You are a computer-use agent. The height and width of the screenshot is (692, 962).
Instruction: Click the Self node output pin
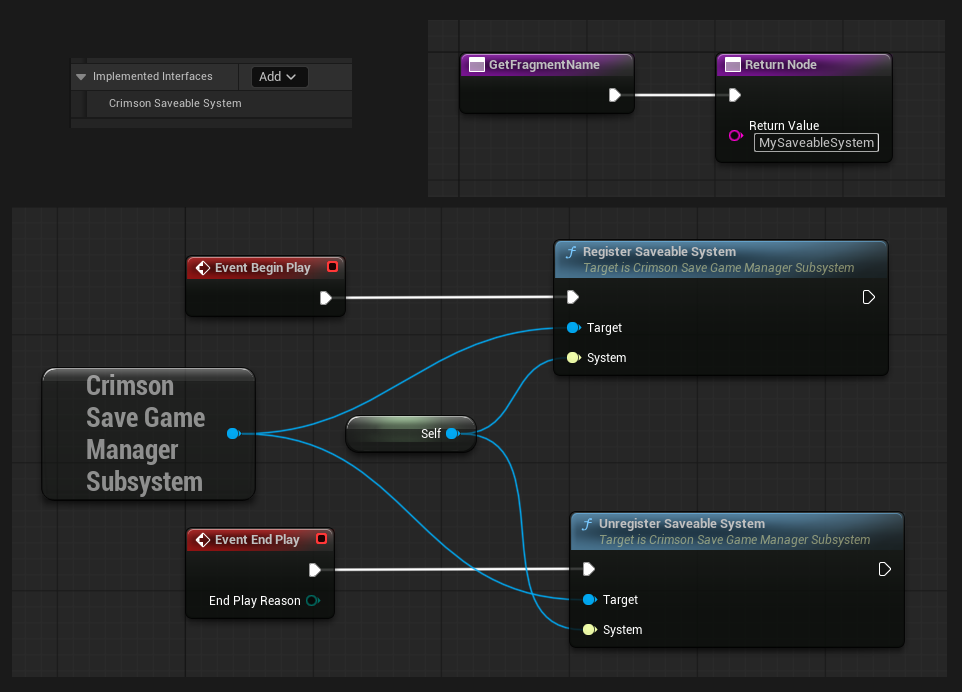tap(453, 434)
